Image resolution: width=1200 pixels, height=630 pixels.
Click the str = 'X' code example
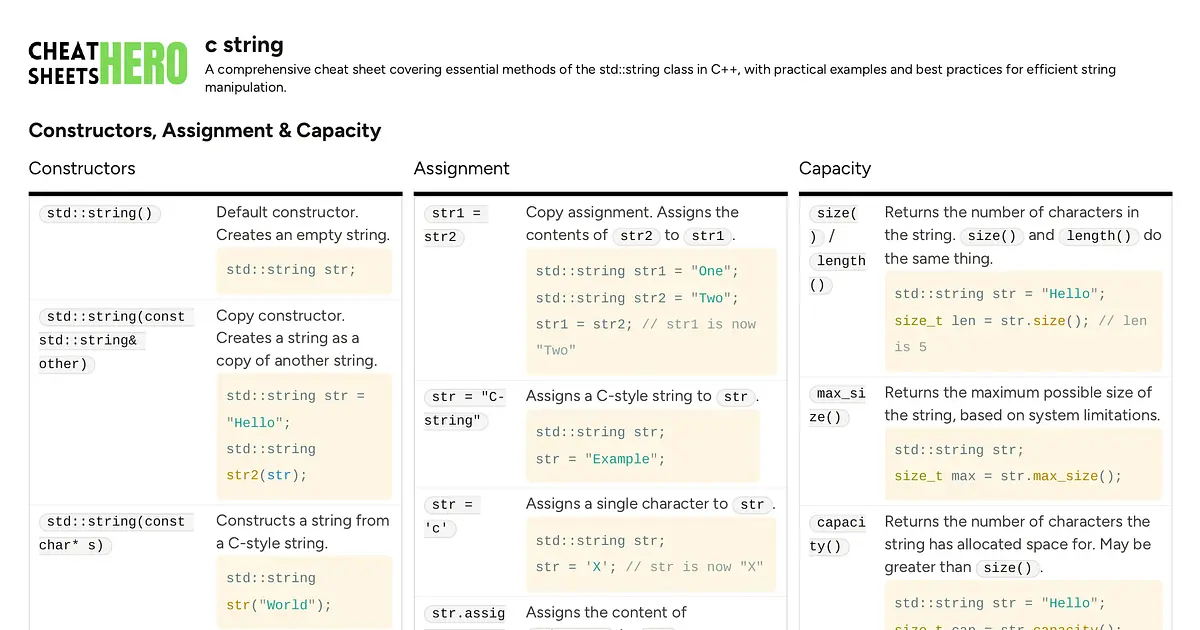coord(651,554)
